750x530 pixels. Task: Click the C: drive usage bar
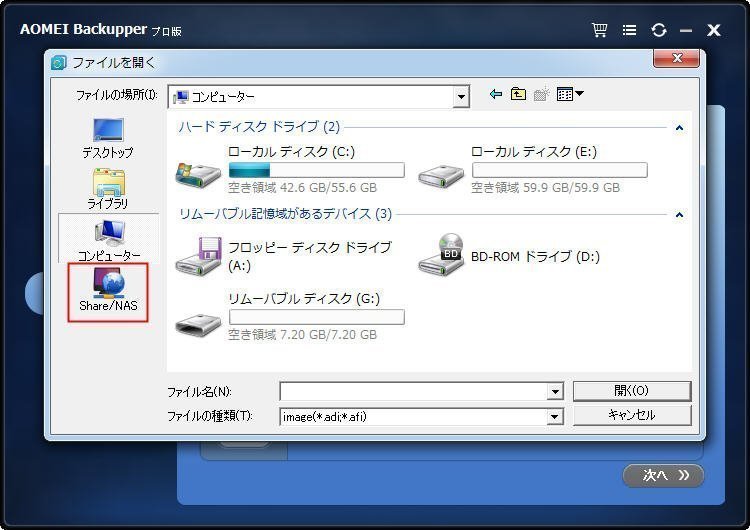(x=317, y=170)
